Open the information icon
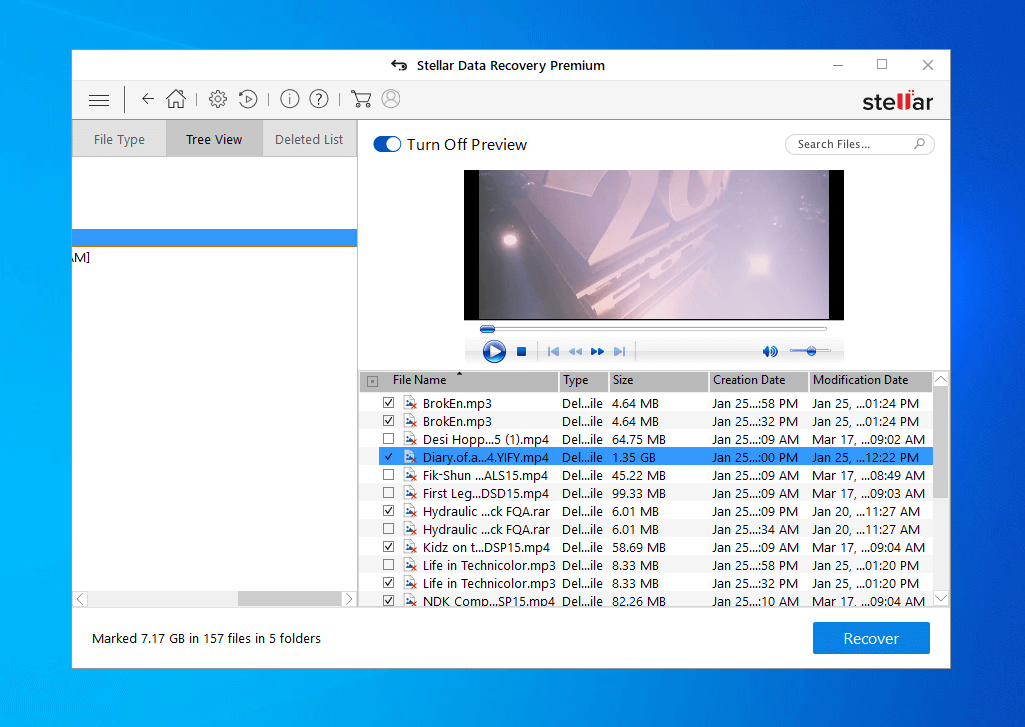1025x727 pixels. pos(290,99)
